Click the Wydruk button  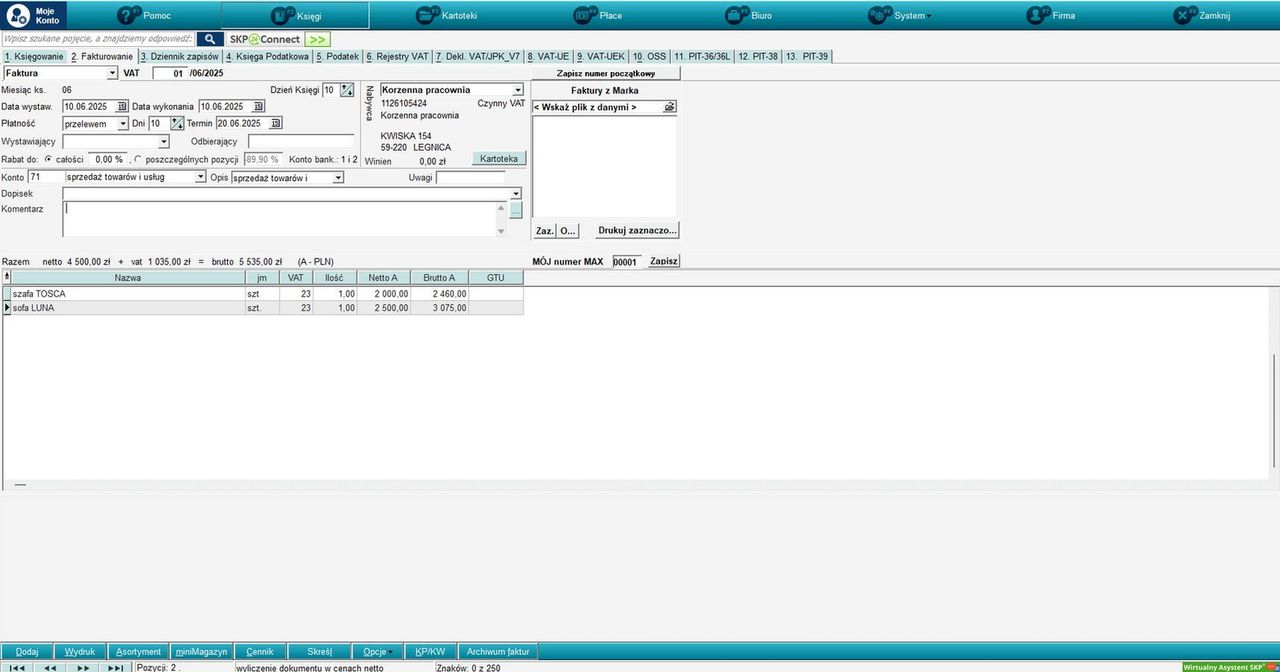coord(79,651)
